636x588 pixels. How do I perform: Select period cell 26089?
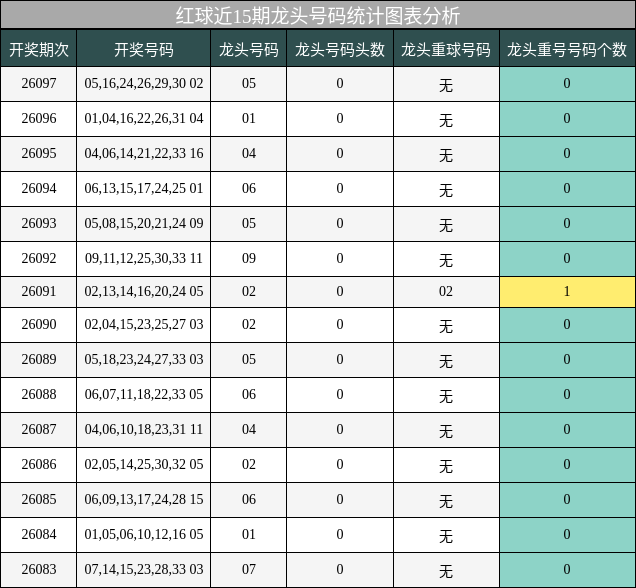point(39,360)
